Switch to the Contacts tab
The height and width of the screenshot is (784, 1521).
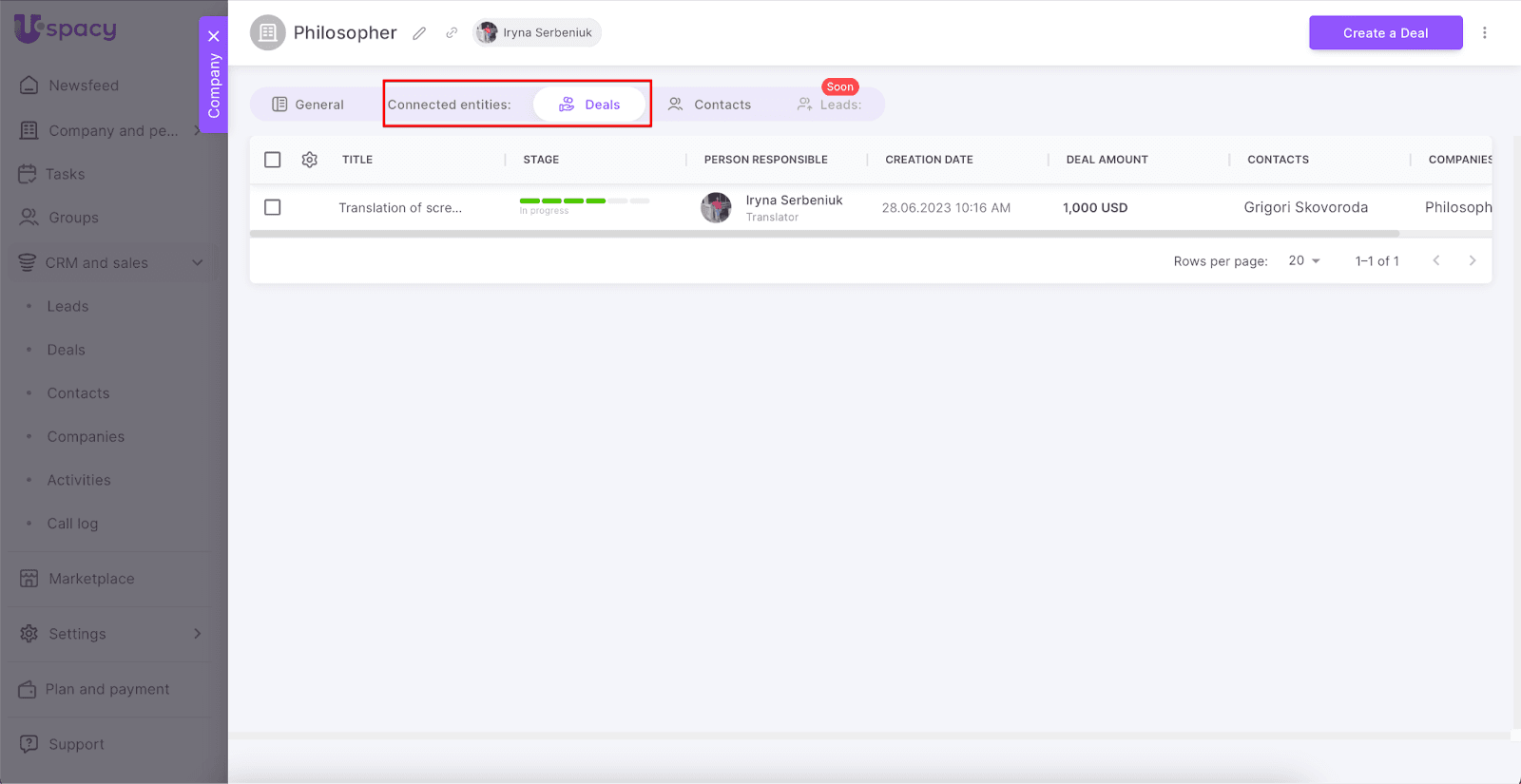tap(710, 105)
